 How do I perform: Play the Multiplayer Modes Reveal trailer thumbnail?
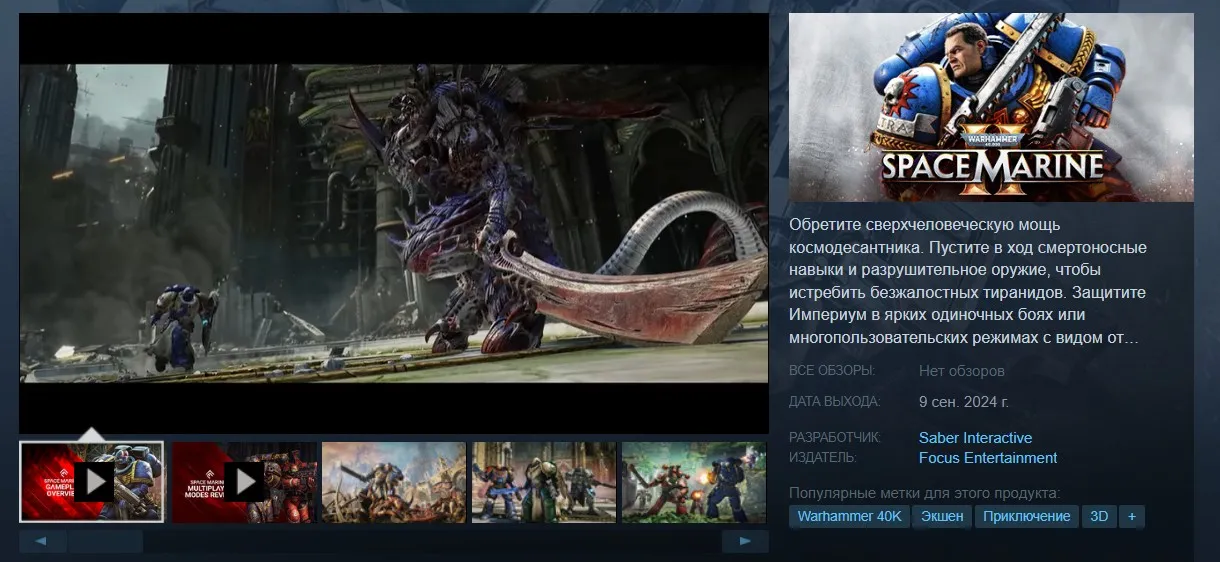244,482
